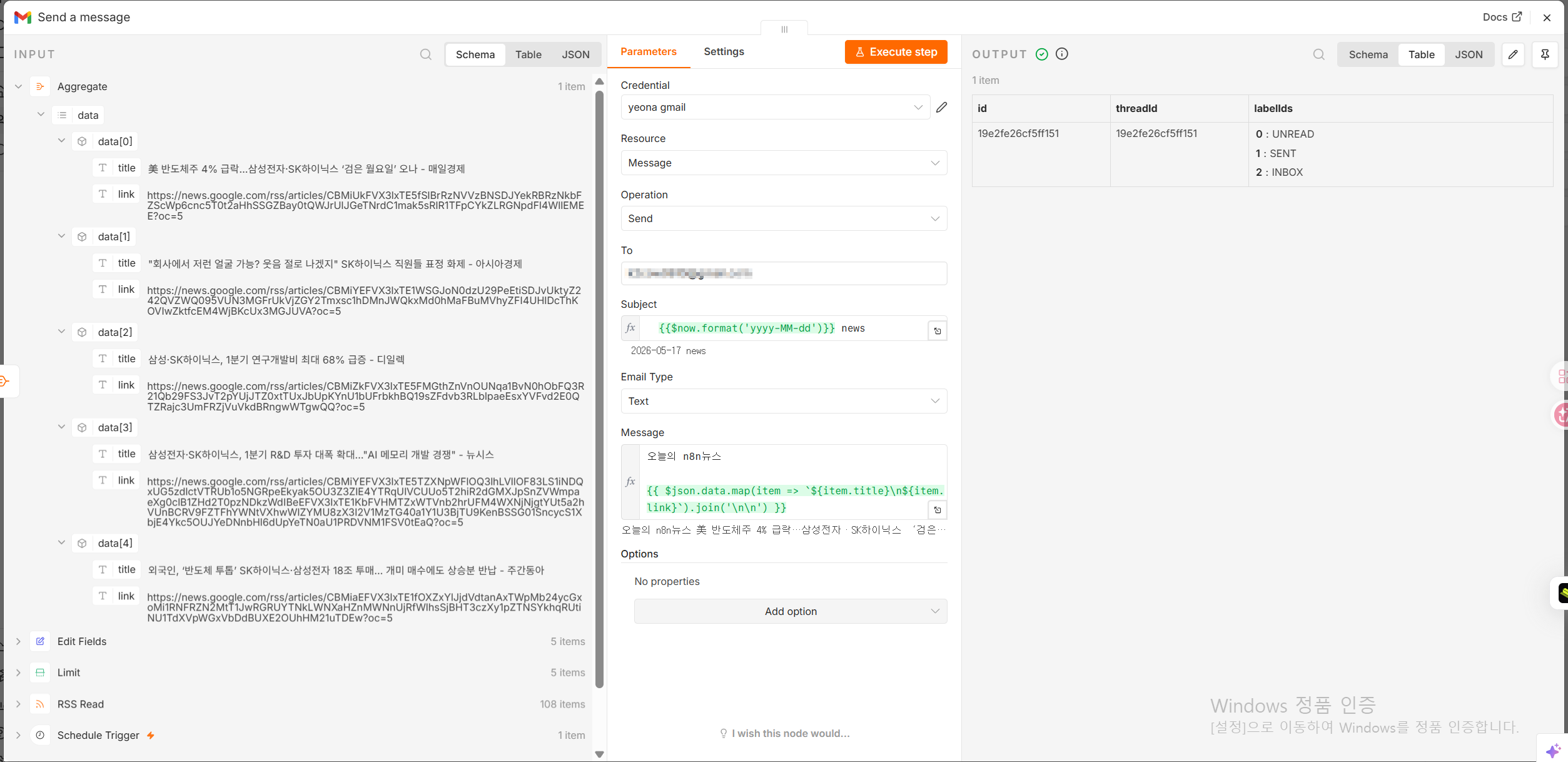The image size is (1568, 762).
Task: Open Docs external link
Action: [x=1502, y=17]
